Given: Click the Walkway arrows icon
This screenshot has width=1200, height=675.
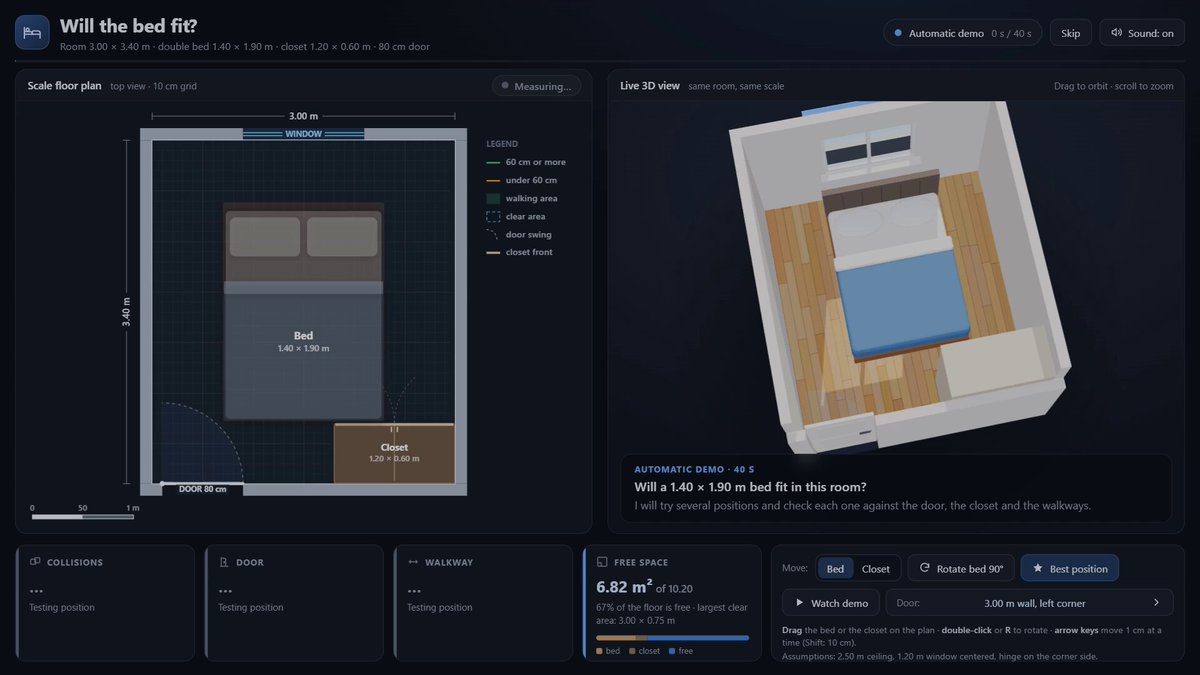Looking at the screenshot, I should (x=412, y=562).
